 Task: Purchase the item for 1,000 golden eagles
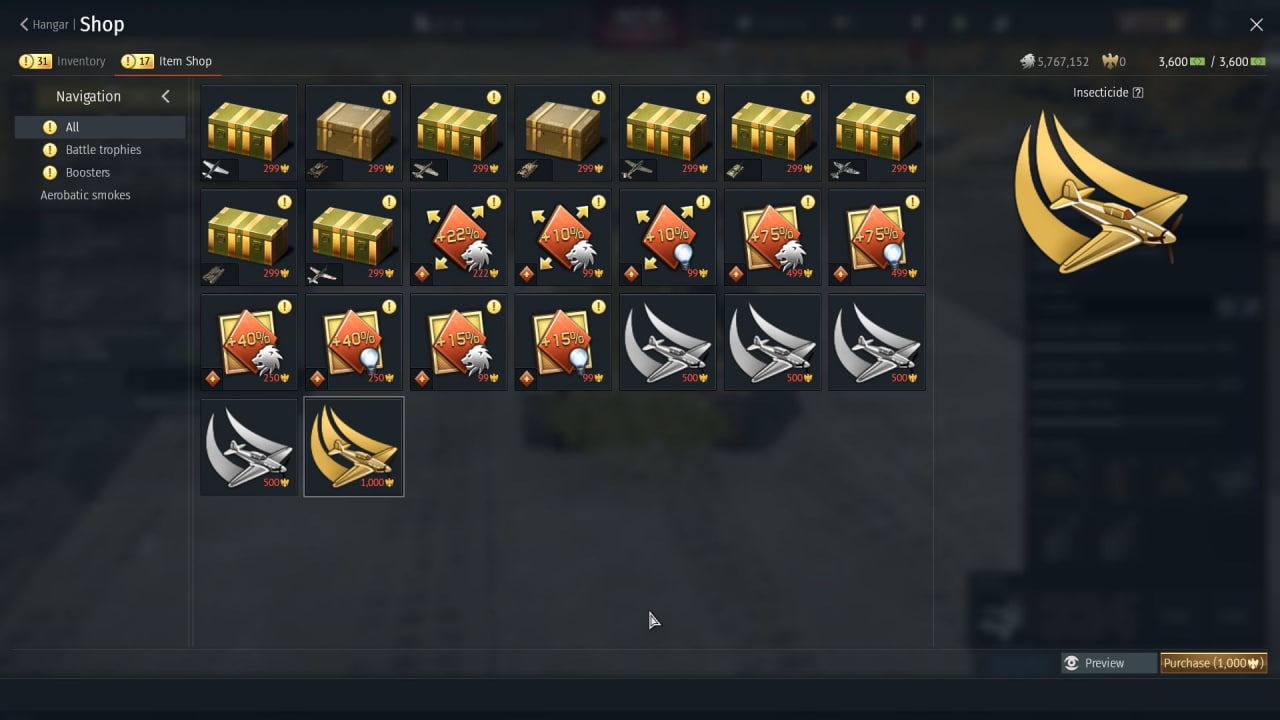point(1213,663)
